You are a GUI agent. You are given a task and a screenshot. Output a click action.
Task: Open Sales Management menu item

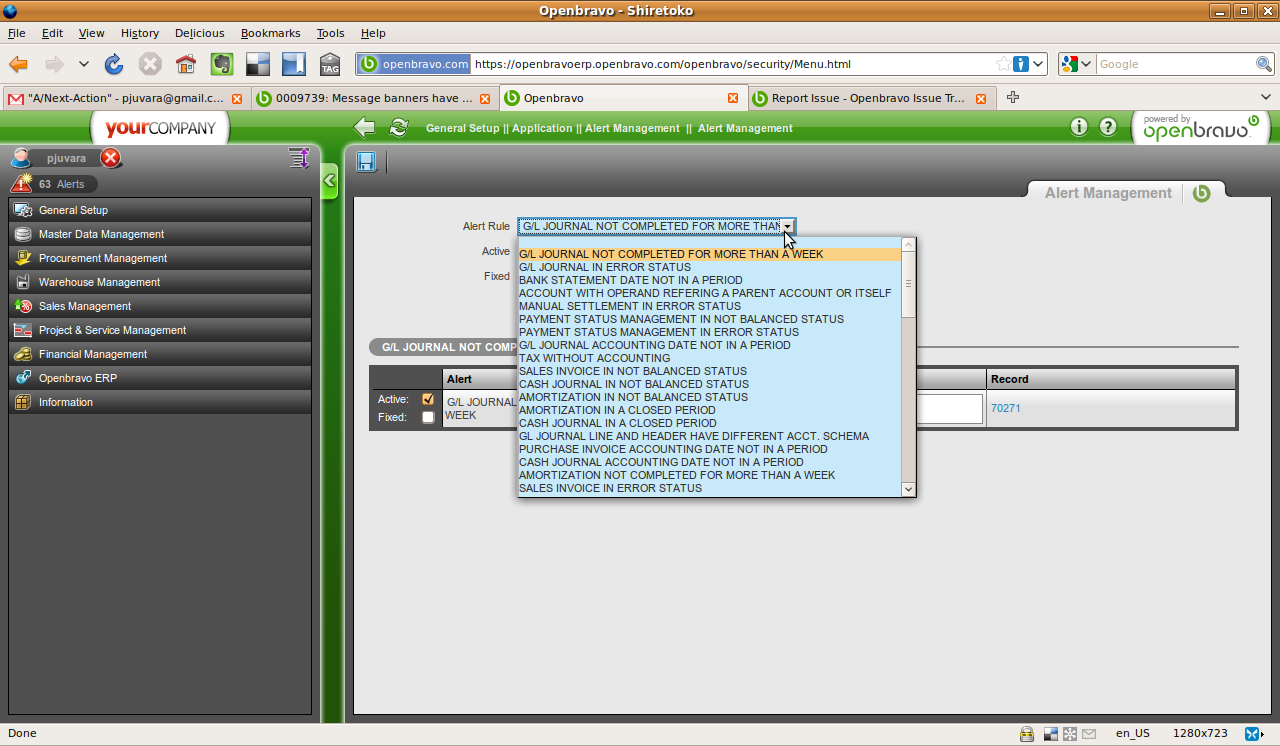(x=160, y=306)
